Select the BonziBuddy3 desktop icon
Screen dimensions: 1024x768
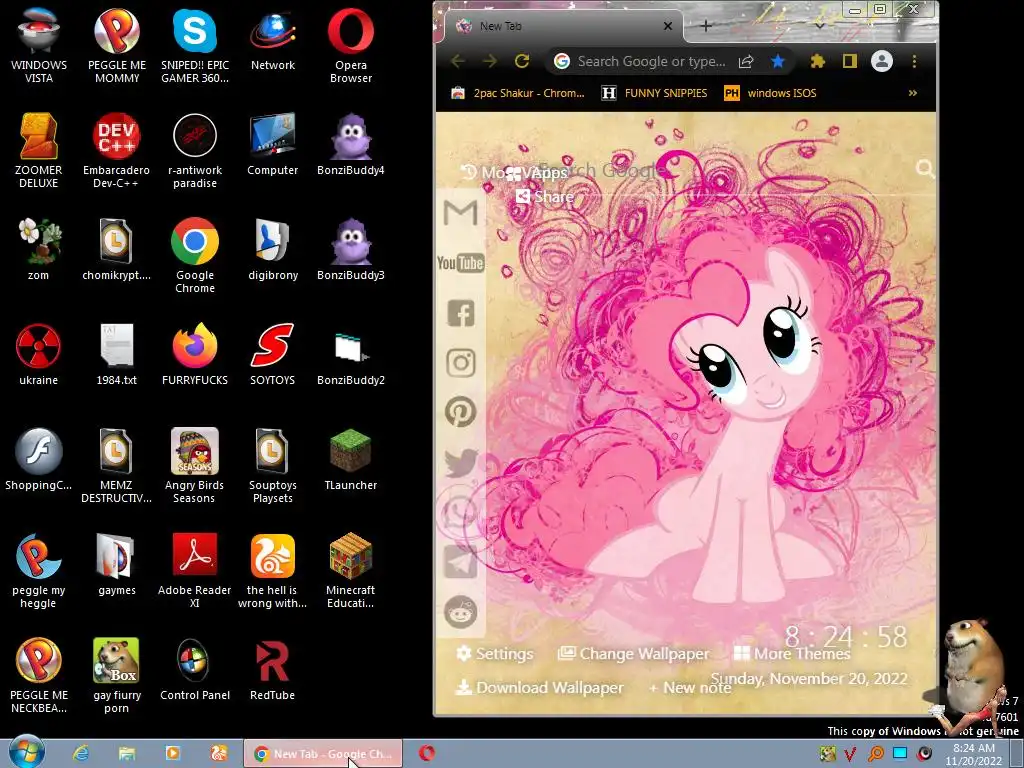tap(351, 249)
